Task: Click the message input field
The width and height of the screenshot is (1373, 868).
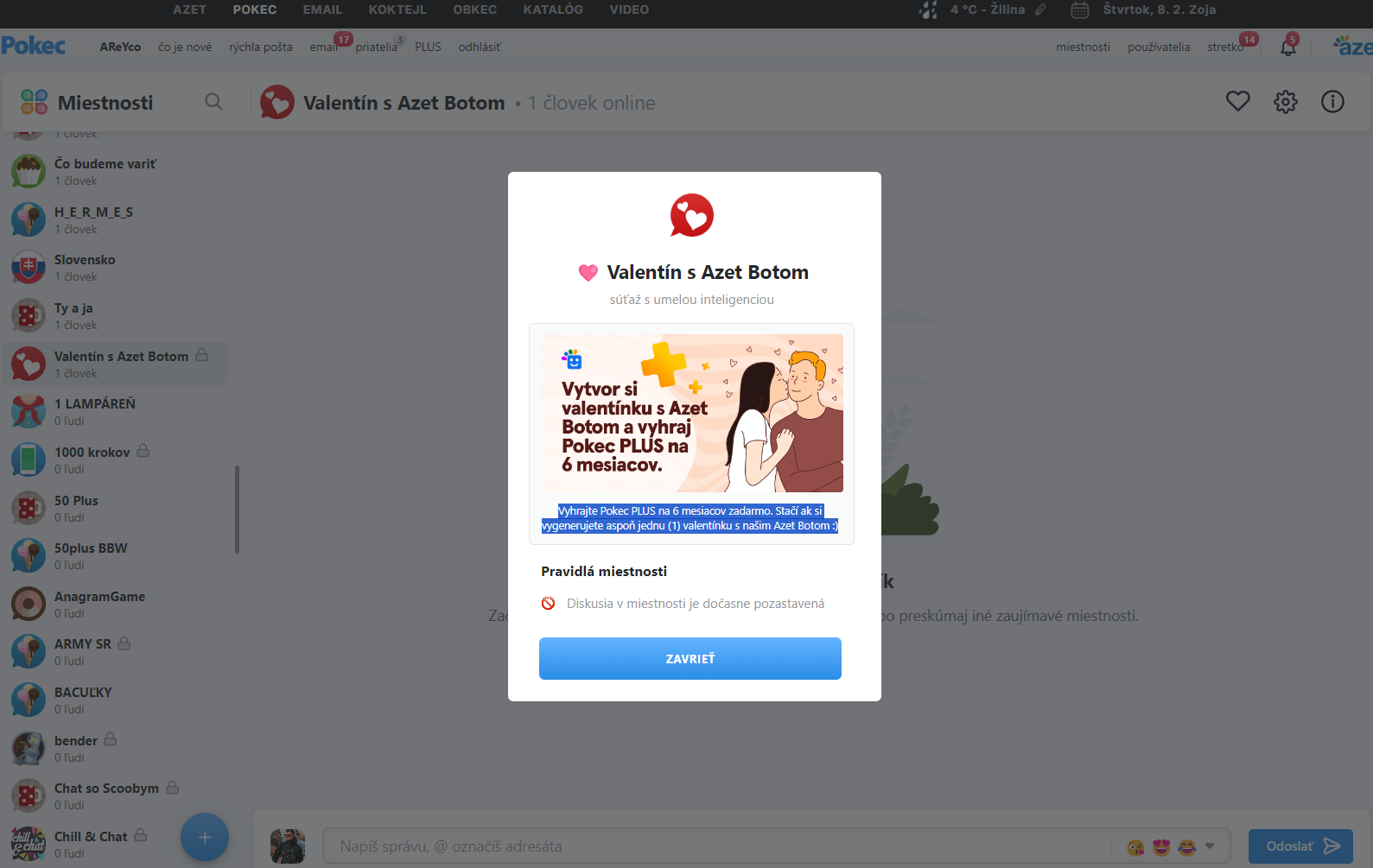Action: [717, 846]
